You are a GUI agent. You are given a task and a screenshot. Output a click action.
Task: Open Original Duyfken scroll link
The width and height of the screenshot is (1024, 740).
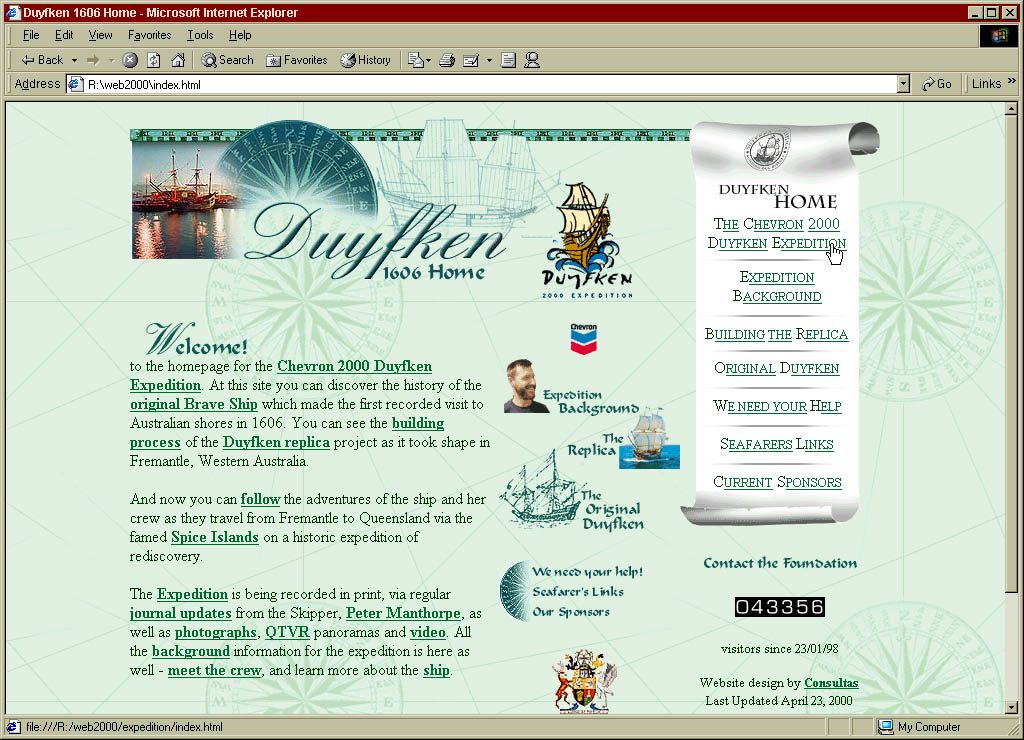point(776,368)
